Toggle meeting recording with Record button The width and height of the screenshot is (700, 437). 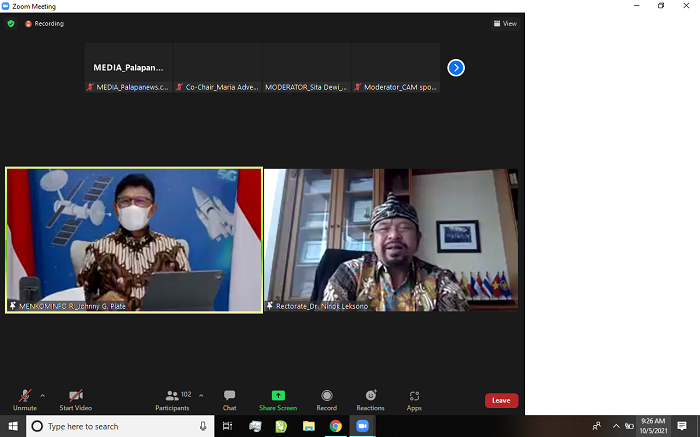click(x=326, y=399)
